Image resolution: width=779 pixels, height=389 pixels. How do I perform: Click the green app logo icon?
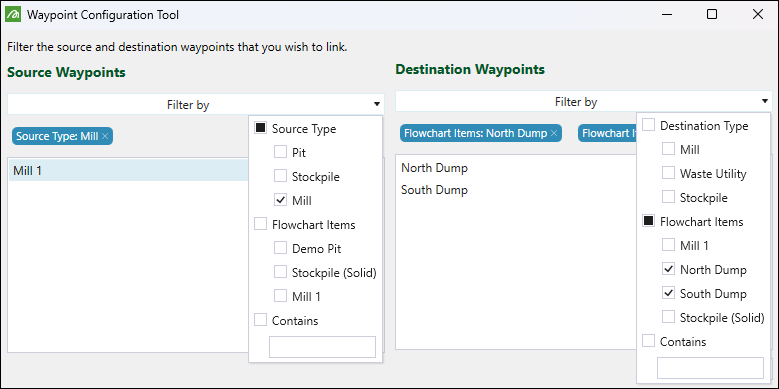click(x=13, y=15)
